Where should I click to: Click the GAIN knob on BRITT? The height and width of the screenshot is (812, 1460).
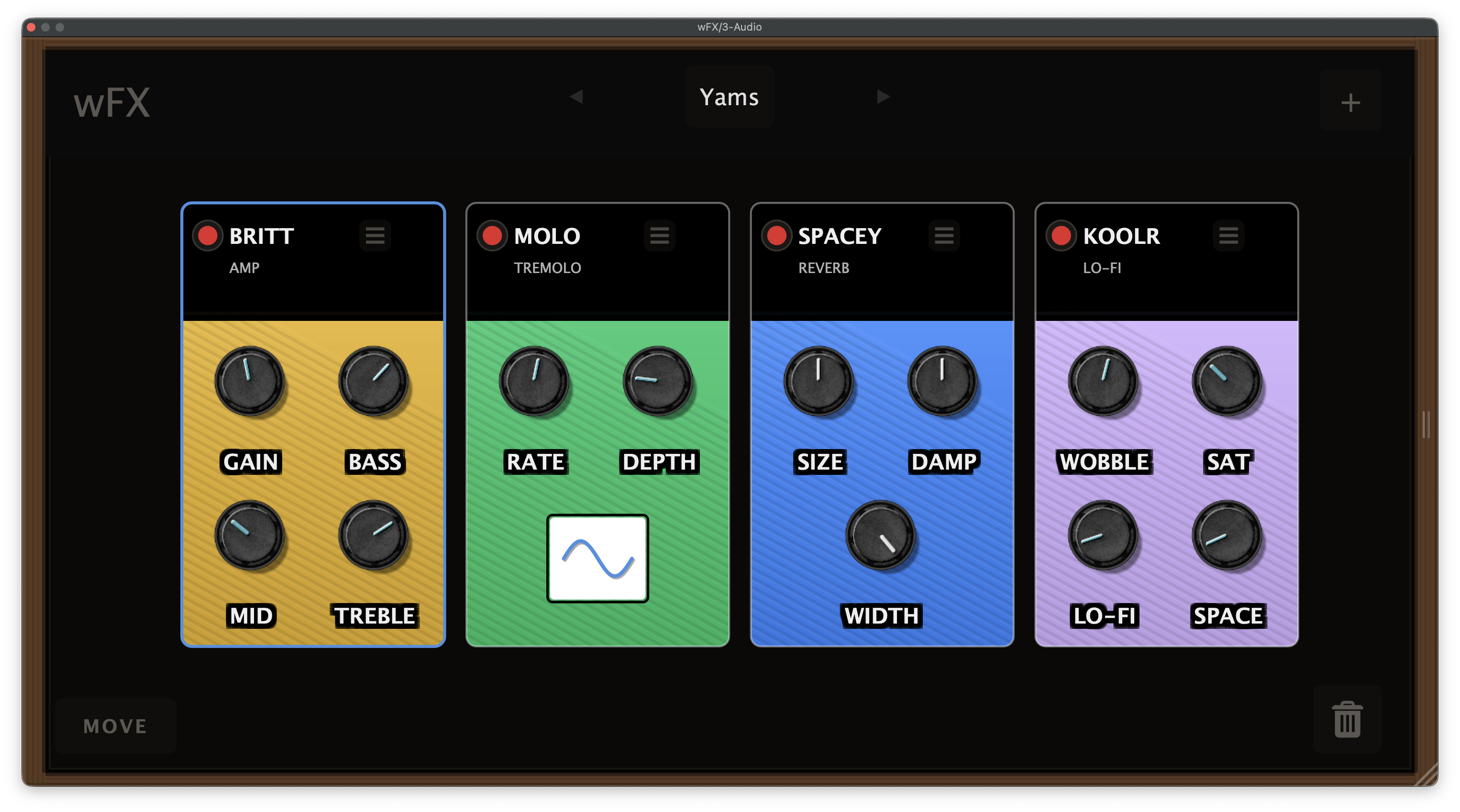(249, 381)
